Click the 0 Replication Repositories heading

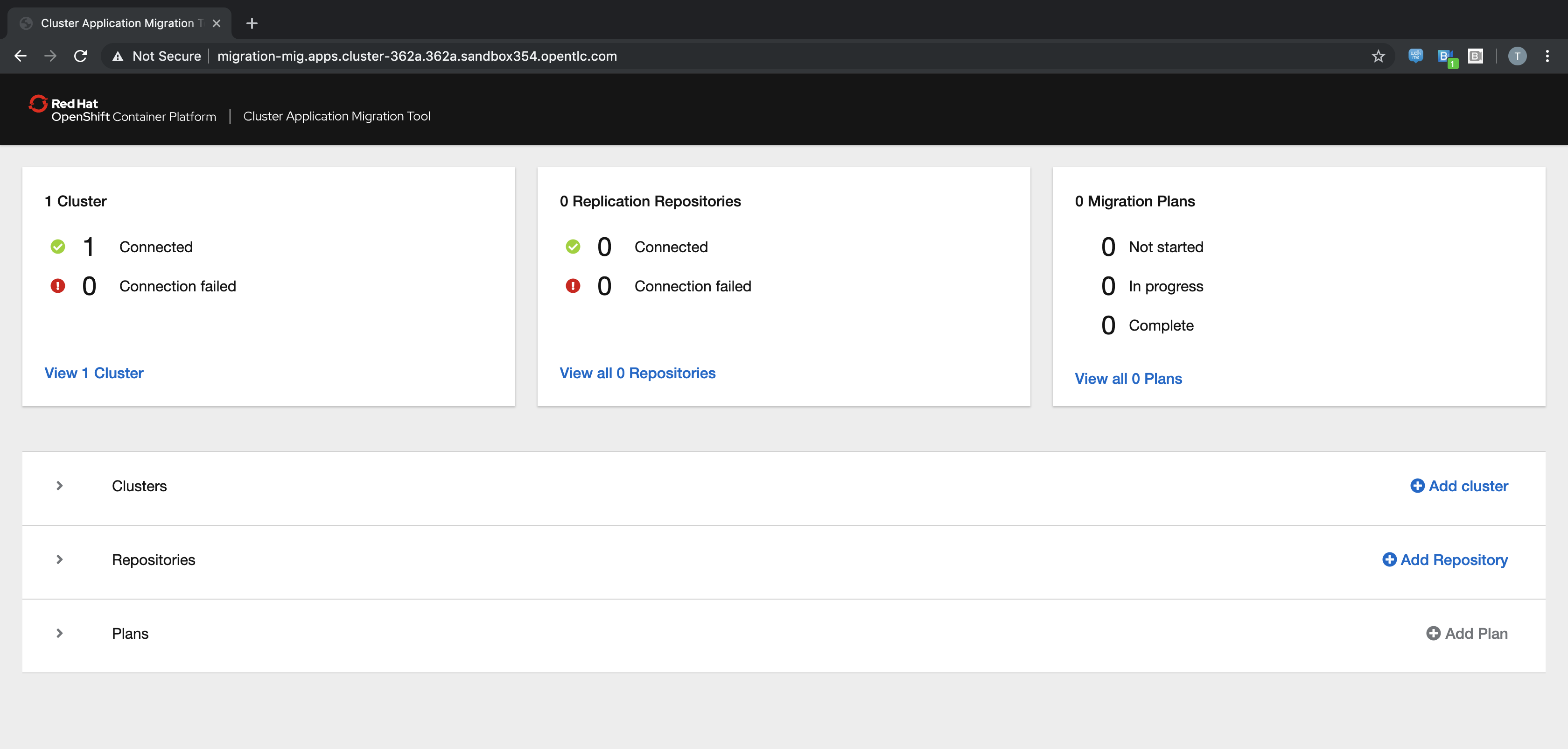pyautogui.click(x=650, y=201)
